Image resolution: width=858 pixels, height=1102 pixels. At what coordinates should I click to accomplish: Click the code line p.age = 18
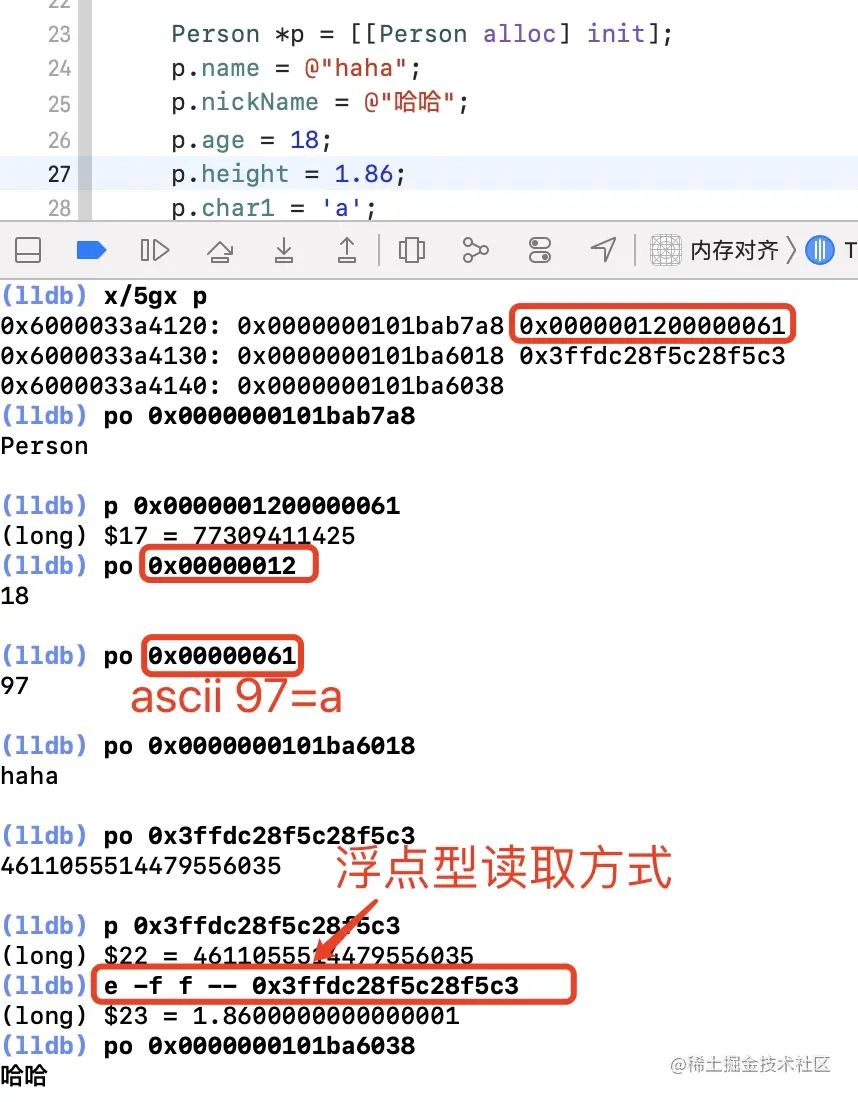pyautogui.click(x=251, y=140)
